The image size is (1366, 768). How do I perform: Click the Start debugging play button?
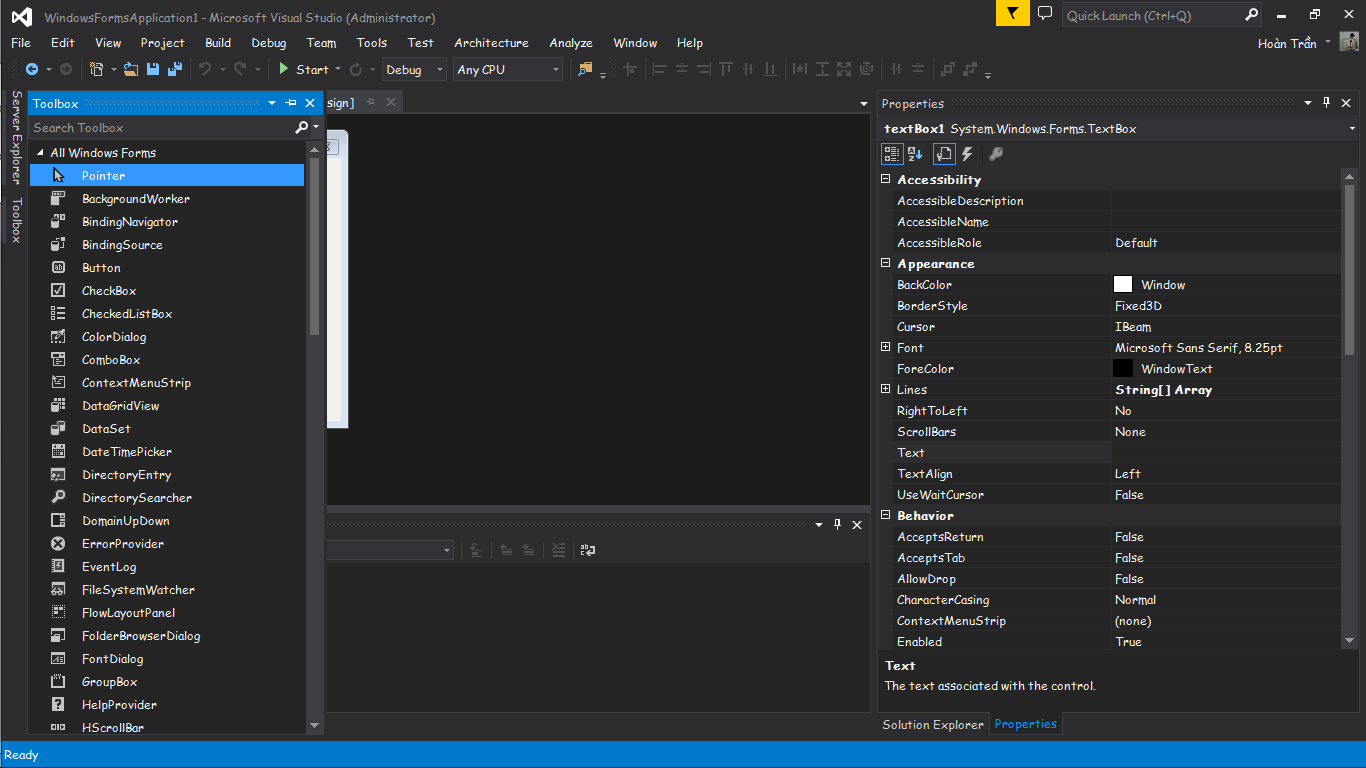click(284, 69)
